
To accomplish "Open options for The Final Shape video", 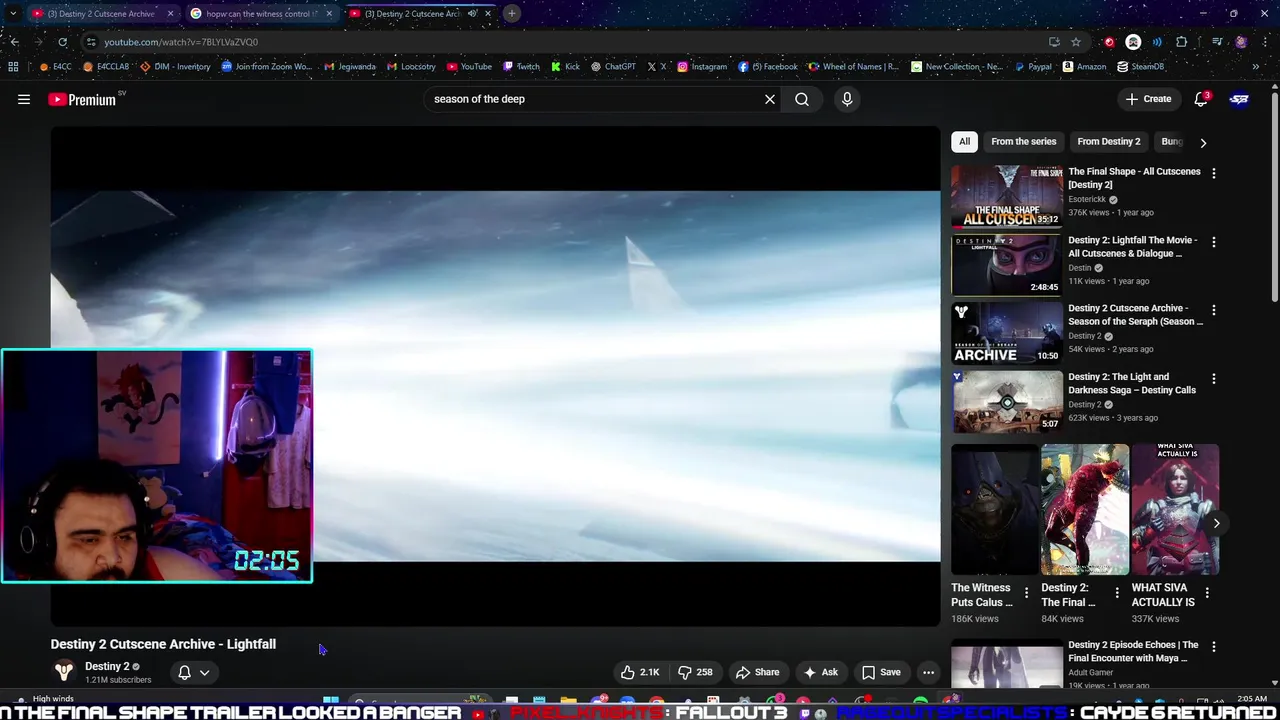I will pos(1214,173).
